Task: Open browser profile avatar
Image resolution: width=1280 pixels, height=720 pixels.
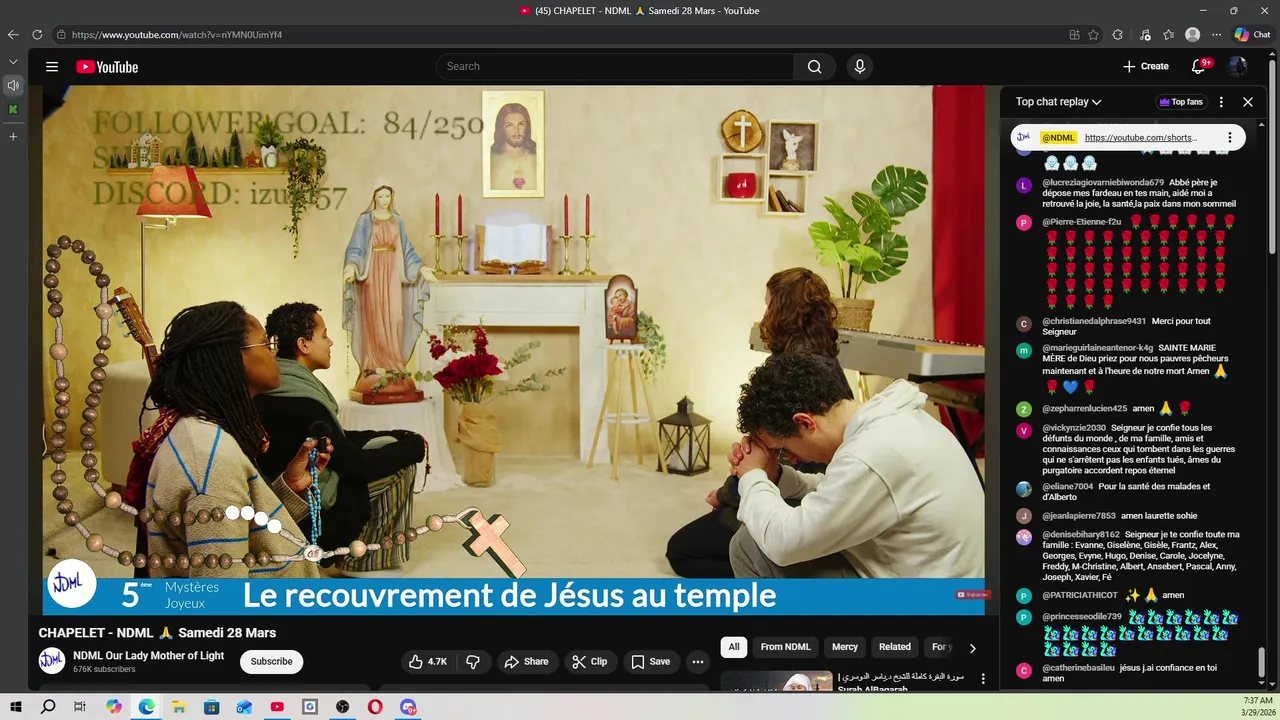Action: point(1193,34)
